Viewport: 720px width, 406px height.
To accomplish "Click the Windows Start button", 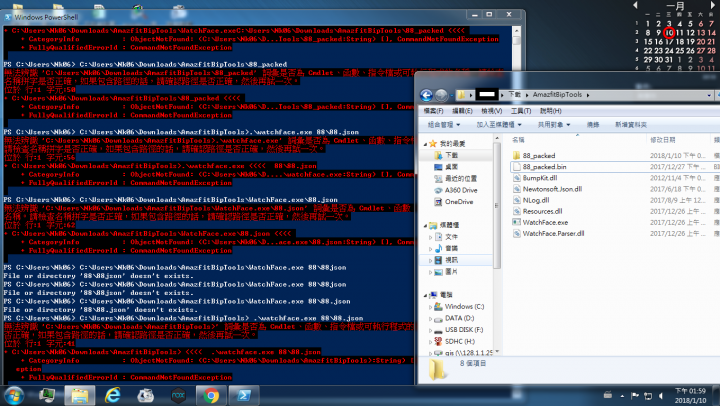I will (x=13, y=395).
